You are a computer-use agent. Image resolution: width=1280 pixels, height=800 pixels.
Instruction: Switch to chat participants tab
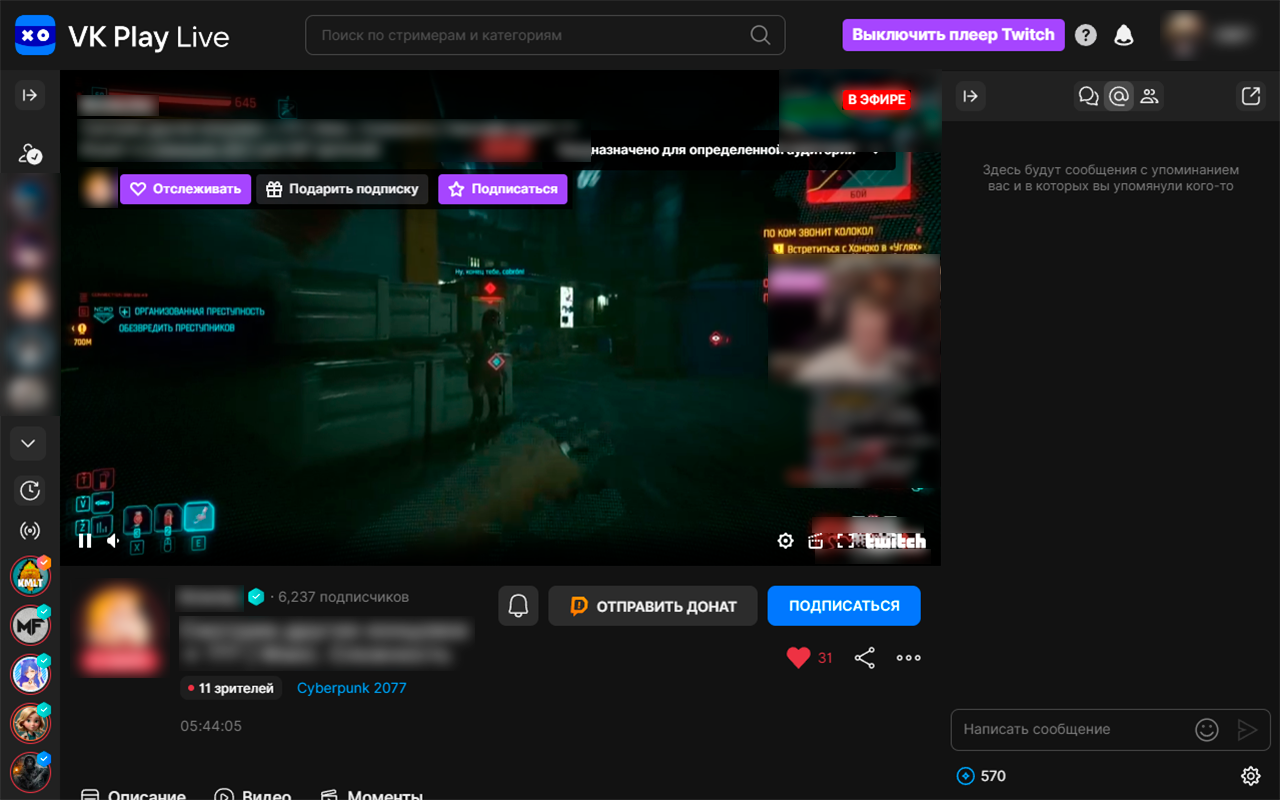point(1149,96)
